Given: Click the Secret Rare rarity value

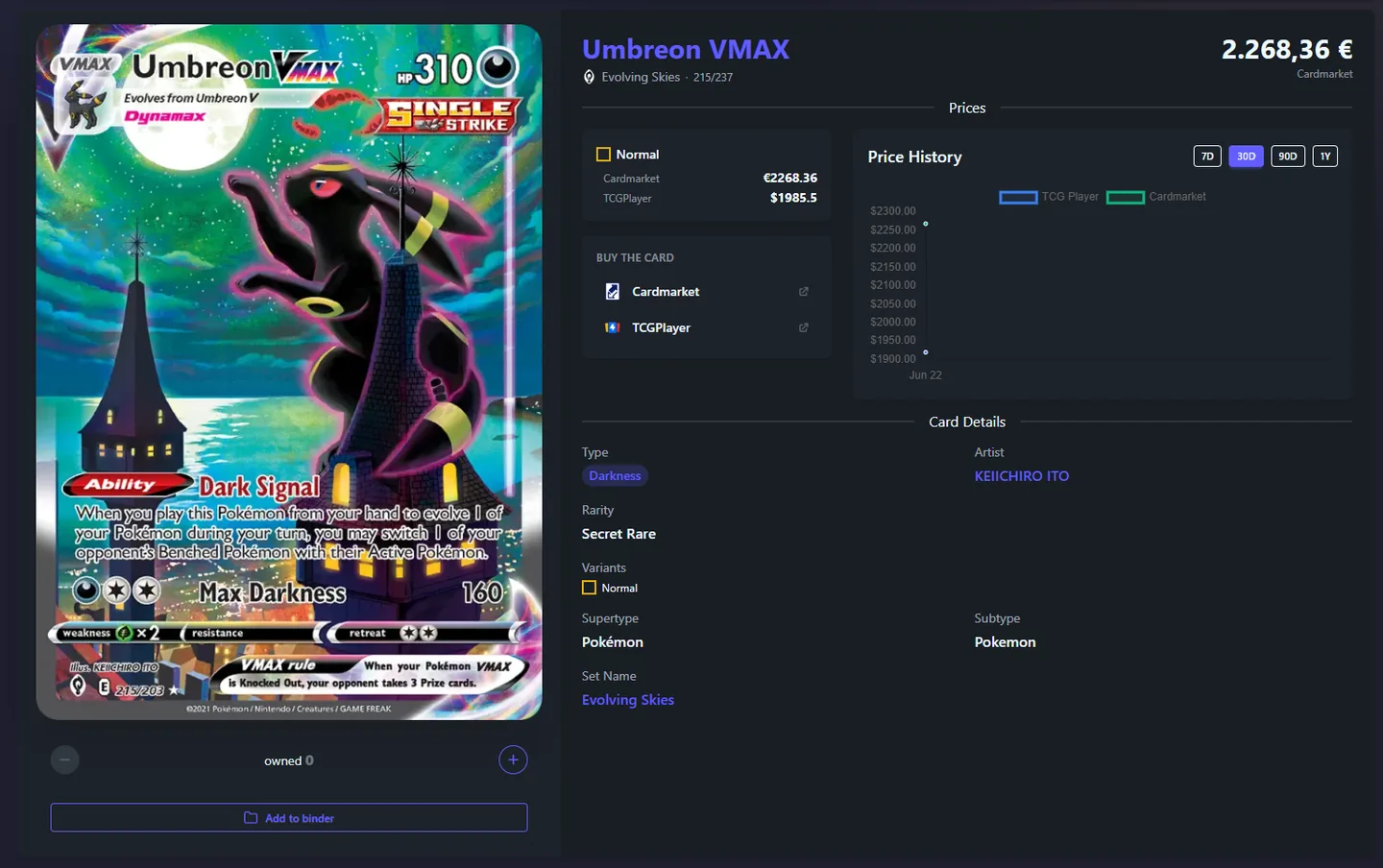Looking at the screenshot, I should click(x=619, y=534).
